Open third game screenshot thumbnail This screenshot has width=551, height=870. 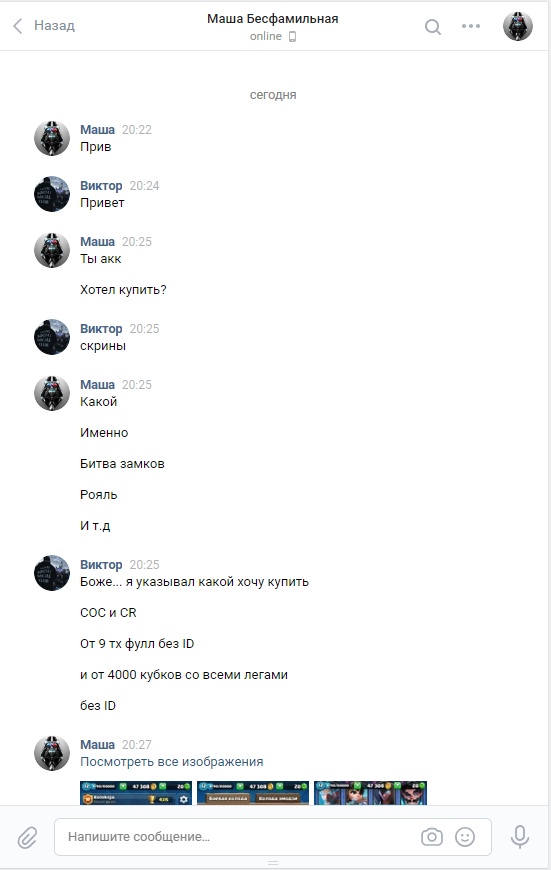tap(371, 792)
